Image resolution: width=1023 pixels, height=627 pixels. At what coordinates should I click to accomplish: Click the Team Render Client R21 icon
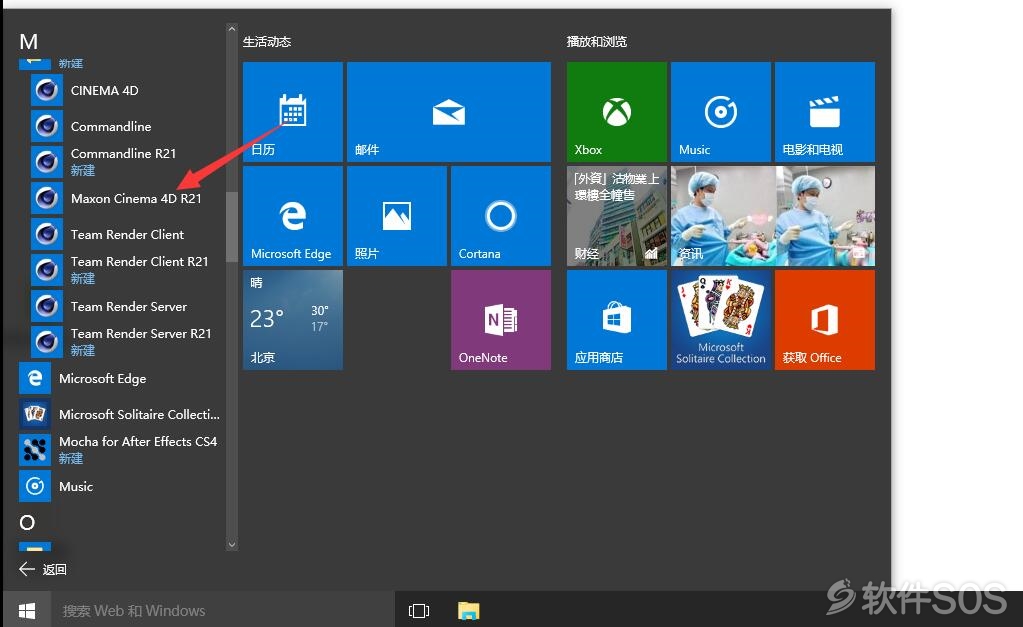pos(47,270)
